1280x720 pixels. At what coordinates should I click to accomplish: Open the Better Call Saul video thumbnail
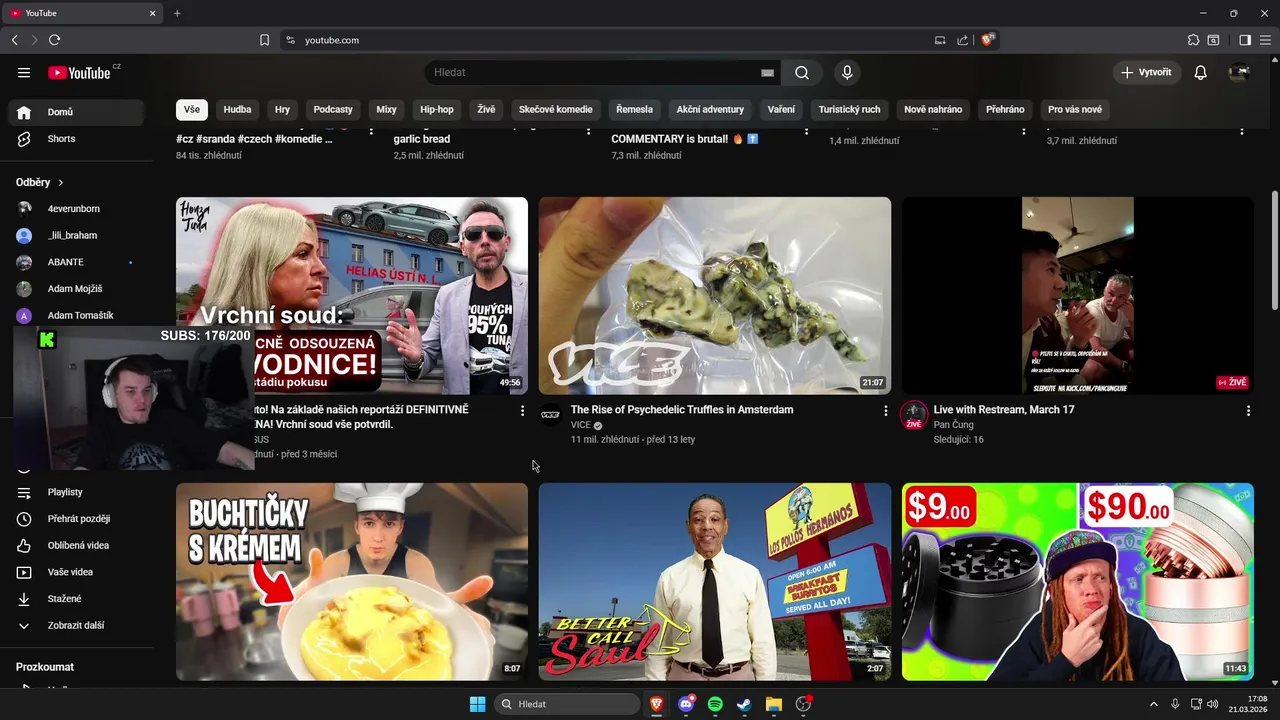click(x=715, y=582)
